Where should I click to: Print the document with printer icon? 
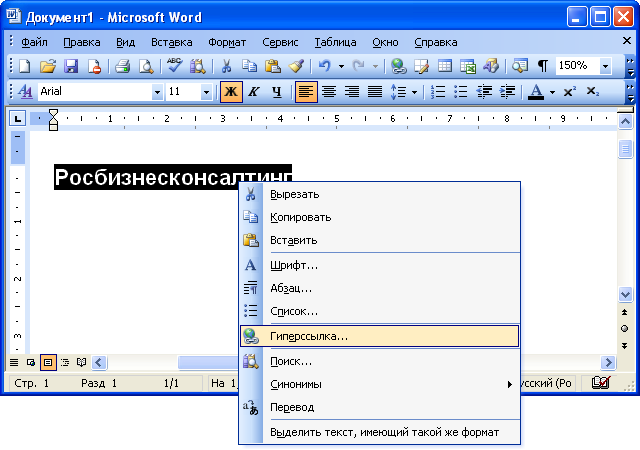(x=122, y=66)
